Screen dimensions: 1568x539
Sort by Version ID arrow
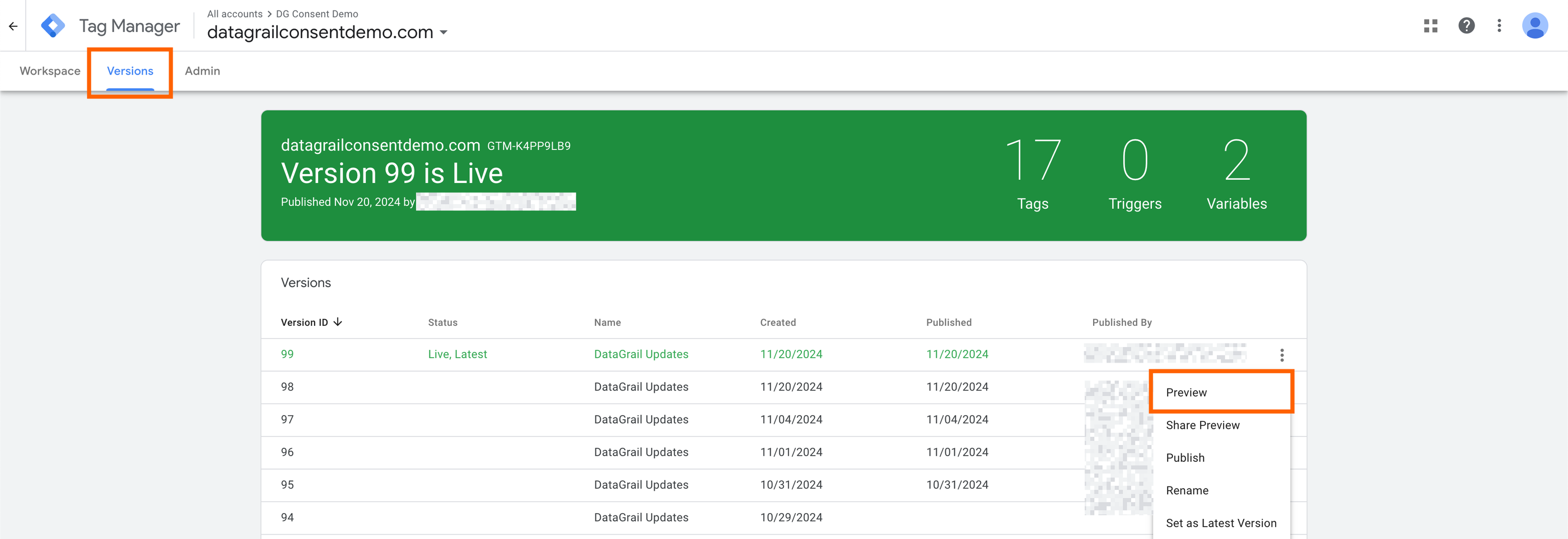[338, 322]
